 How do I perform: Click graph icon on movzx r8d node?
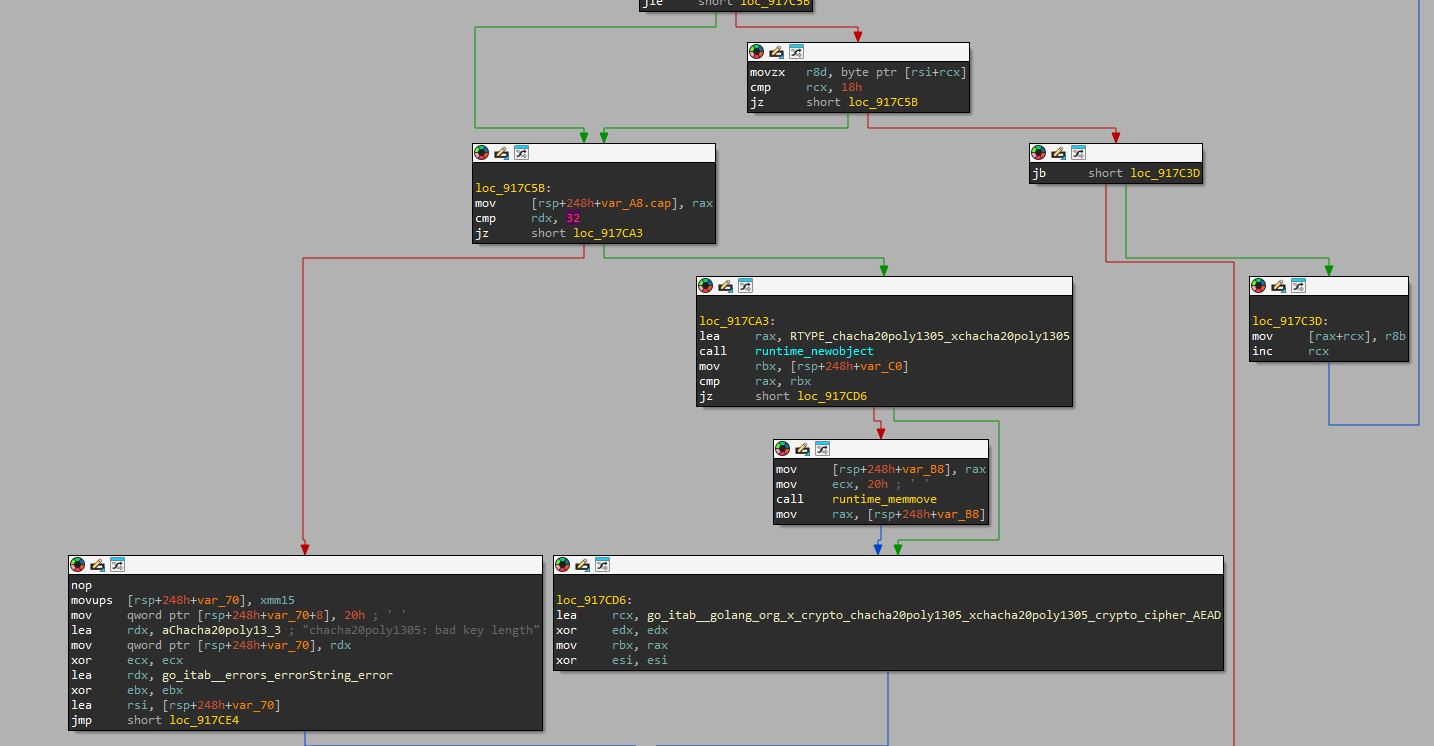click(x=796, y=52)
